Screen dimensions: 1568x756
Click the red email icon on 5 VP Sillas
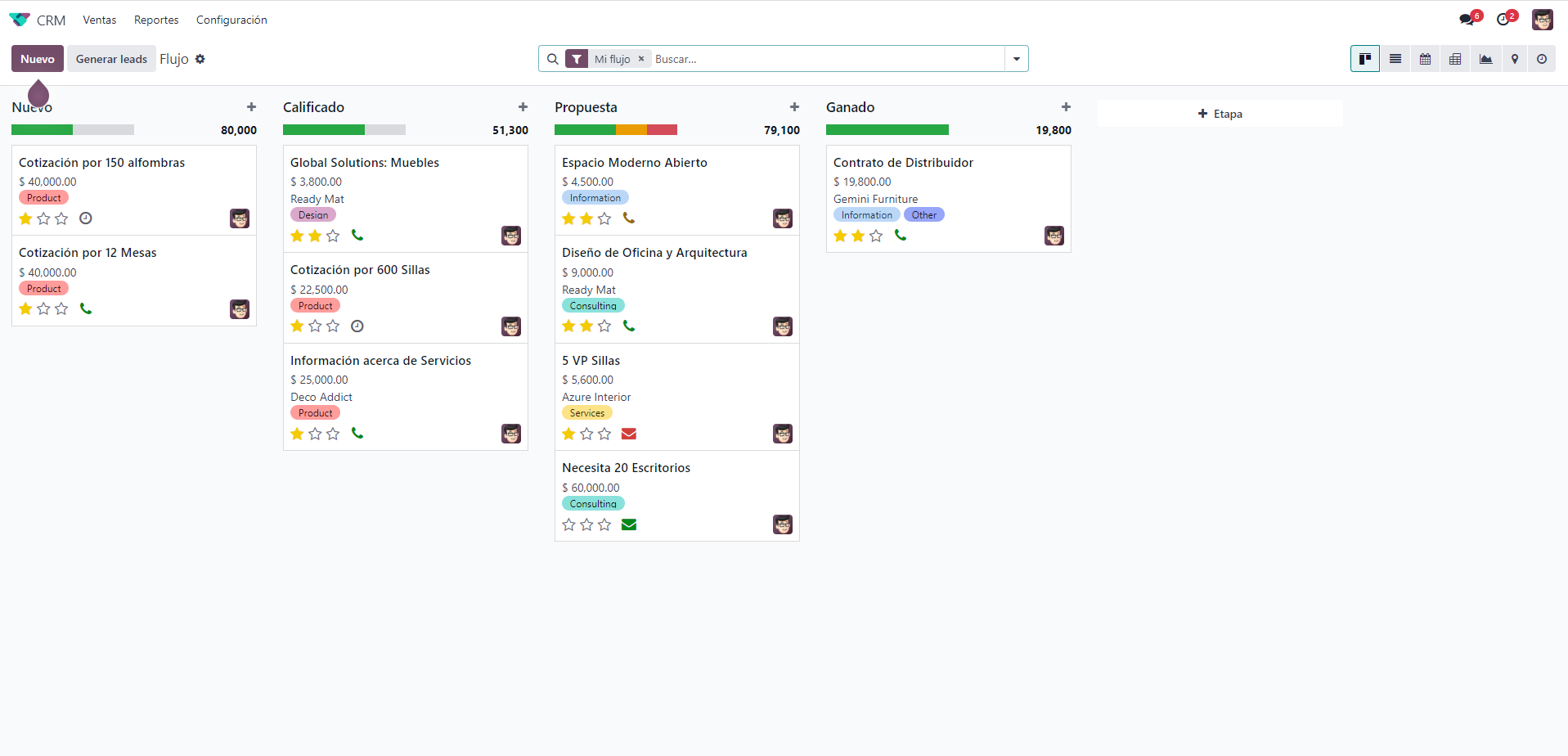coord(629,434)
